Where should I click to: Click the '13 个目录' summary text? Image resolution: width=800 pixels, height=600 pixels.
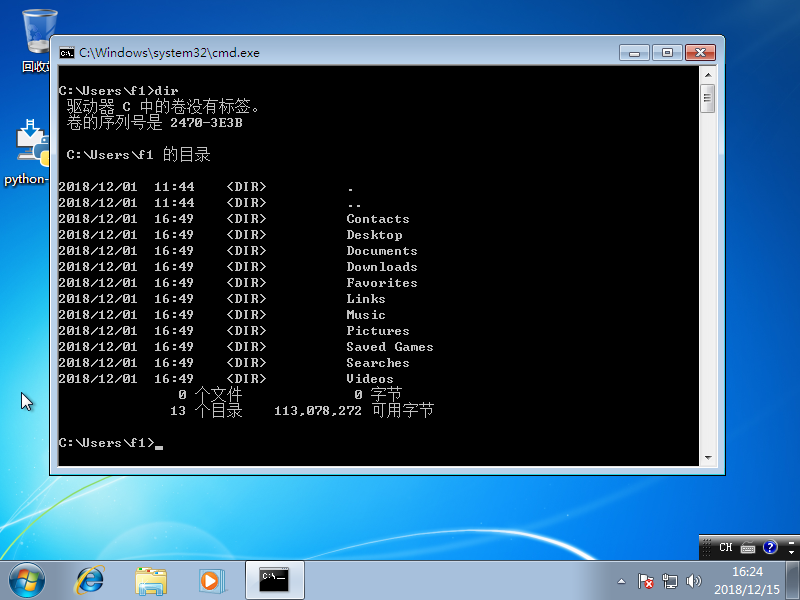pos(206,411)
